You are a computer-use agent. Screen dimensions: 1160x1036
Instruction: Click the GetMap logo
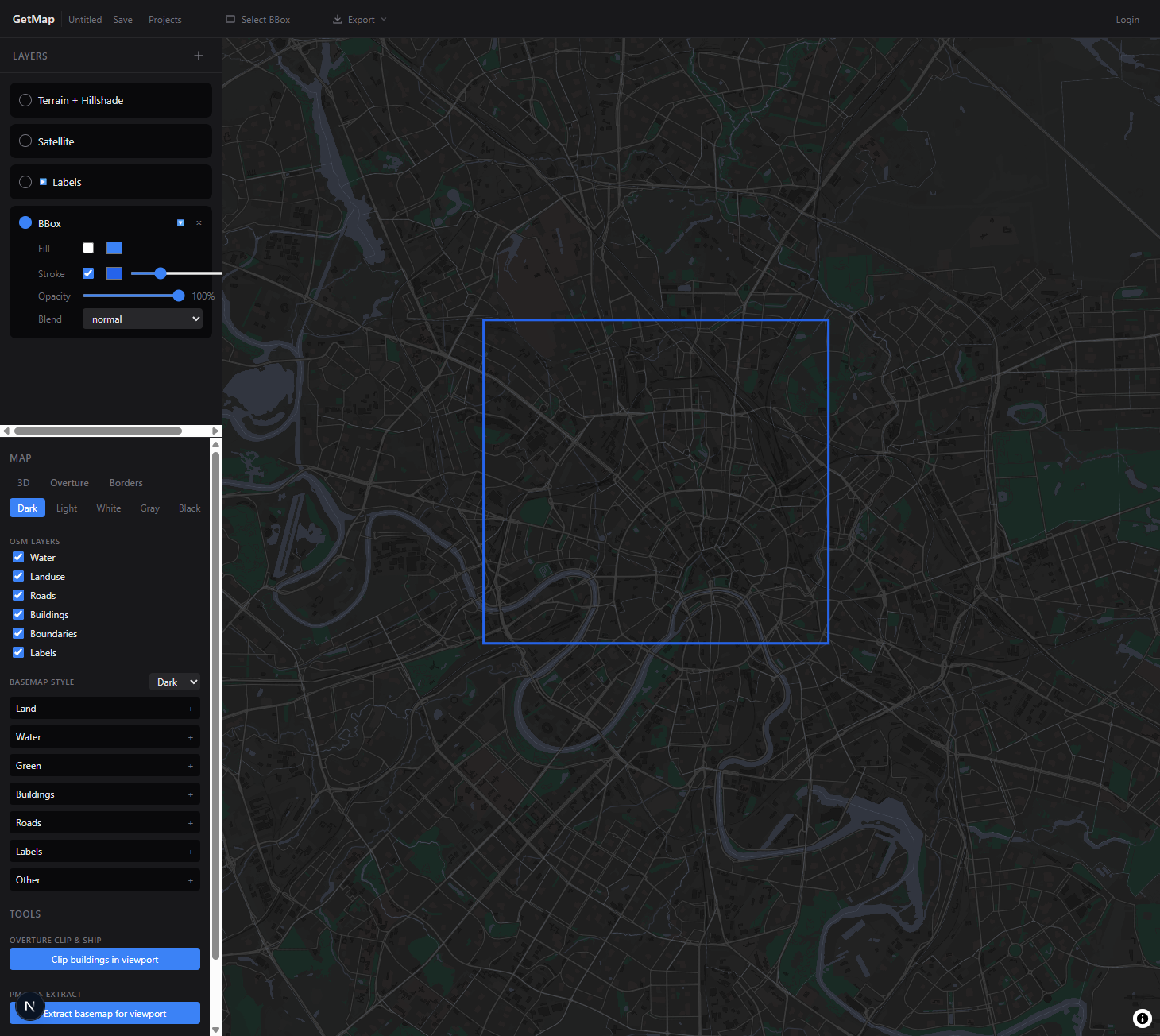33,19
